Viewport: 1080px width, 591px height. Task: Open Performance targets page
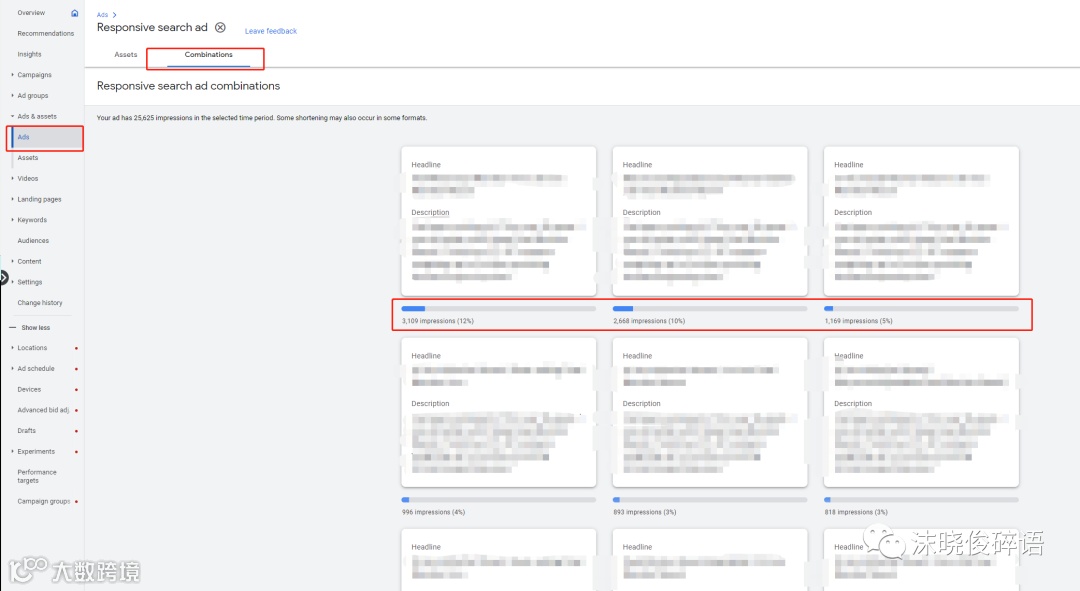click(37, 476)
